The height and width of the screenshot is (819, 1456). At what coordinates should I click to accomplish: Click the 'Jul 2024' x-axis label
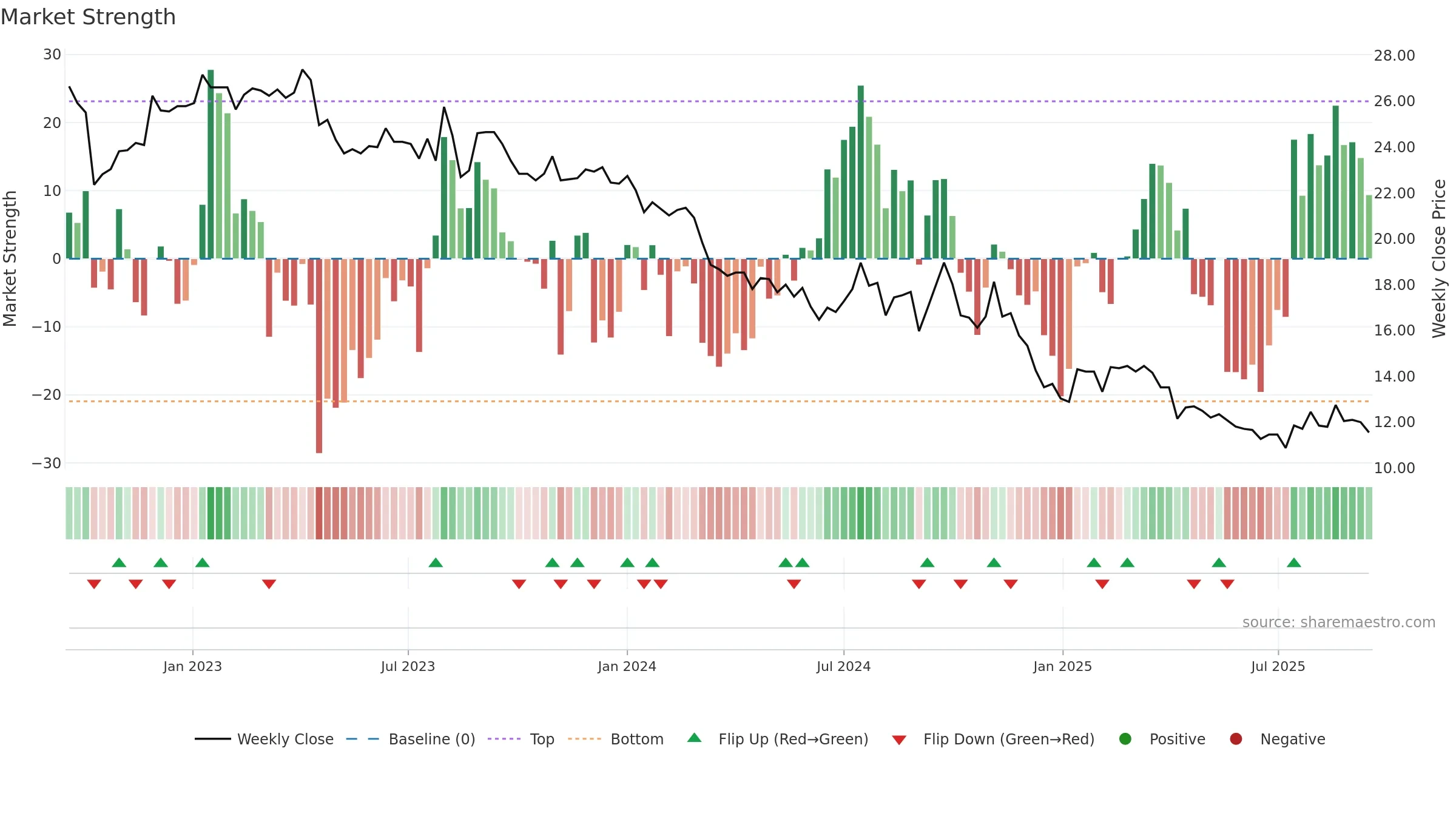click(843, 666)
